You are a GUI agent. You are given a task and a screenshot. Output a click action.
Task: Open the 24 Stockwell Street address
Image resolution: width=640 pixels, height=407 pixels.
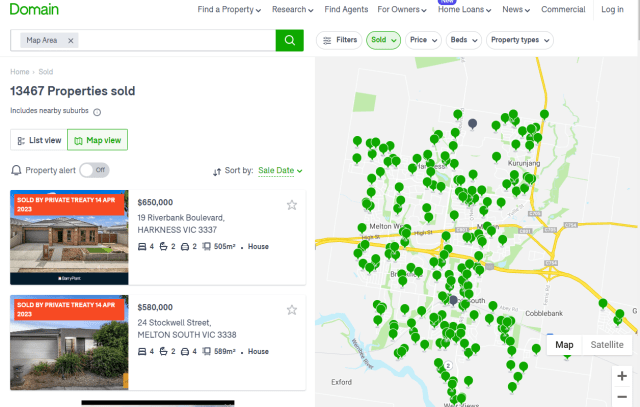pos(187,329)
